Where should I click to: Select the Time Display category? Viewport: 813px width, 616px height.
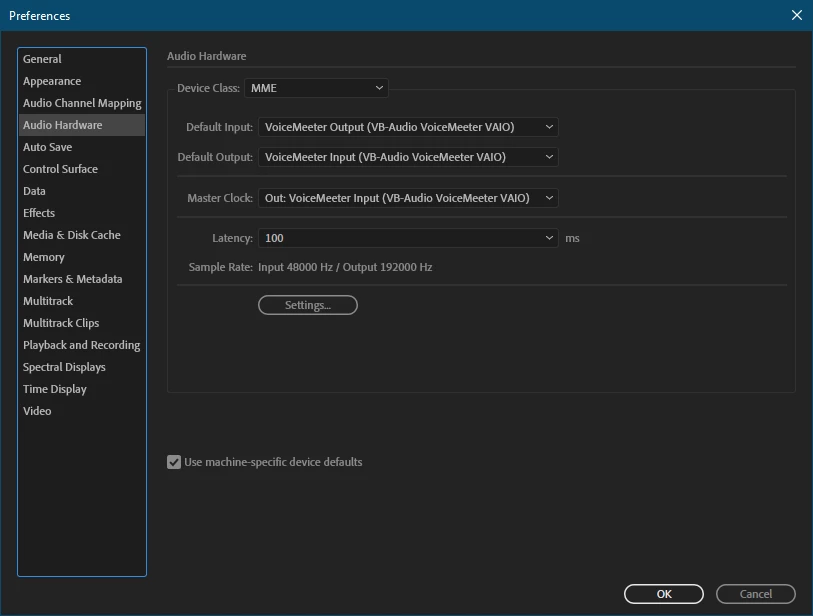click(x=81, y=389)
